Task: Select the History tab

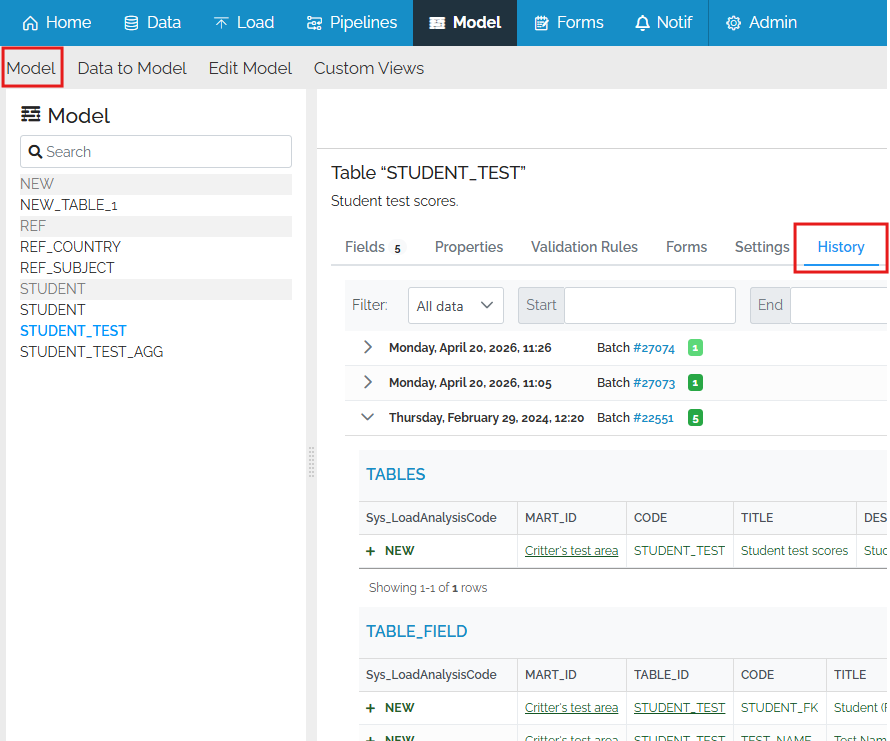Action: [841, 247]
